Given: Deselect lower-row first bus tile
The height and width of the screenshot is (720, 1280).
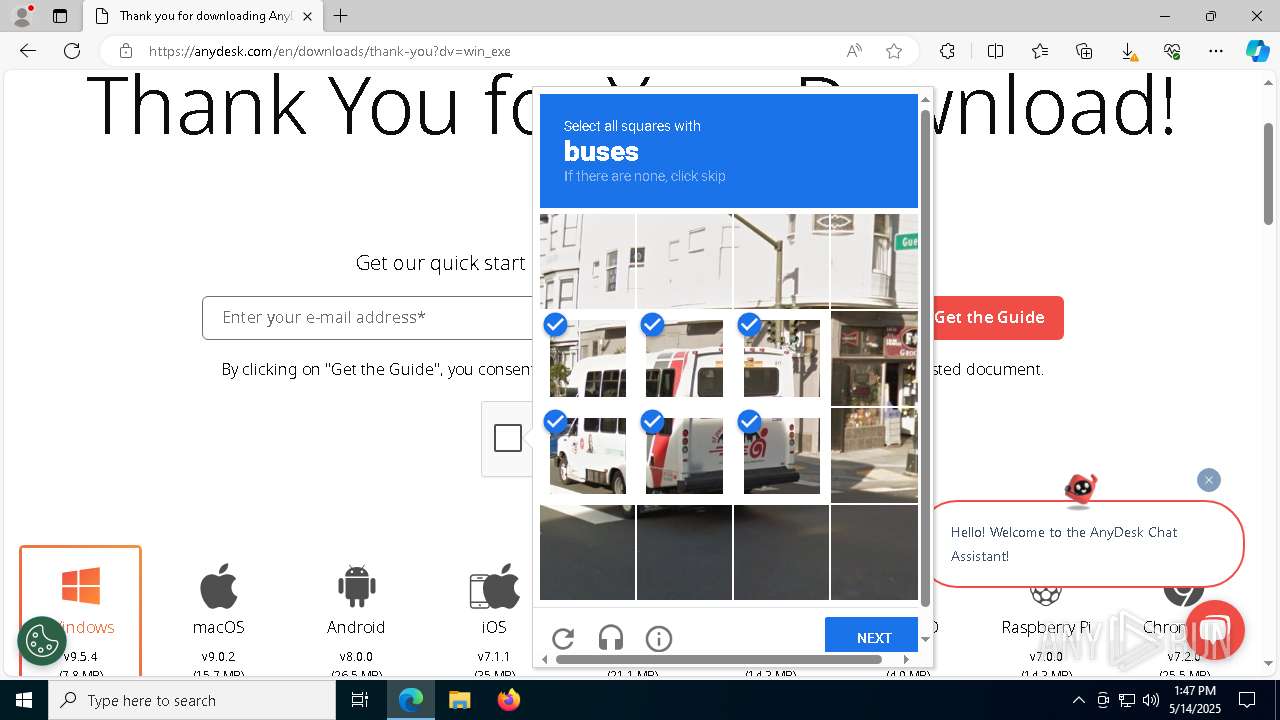Looking at the screenshot, I should coord(588,456).
